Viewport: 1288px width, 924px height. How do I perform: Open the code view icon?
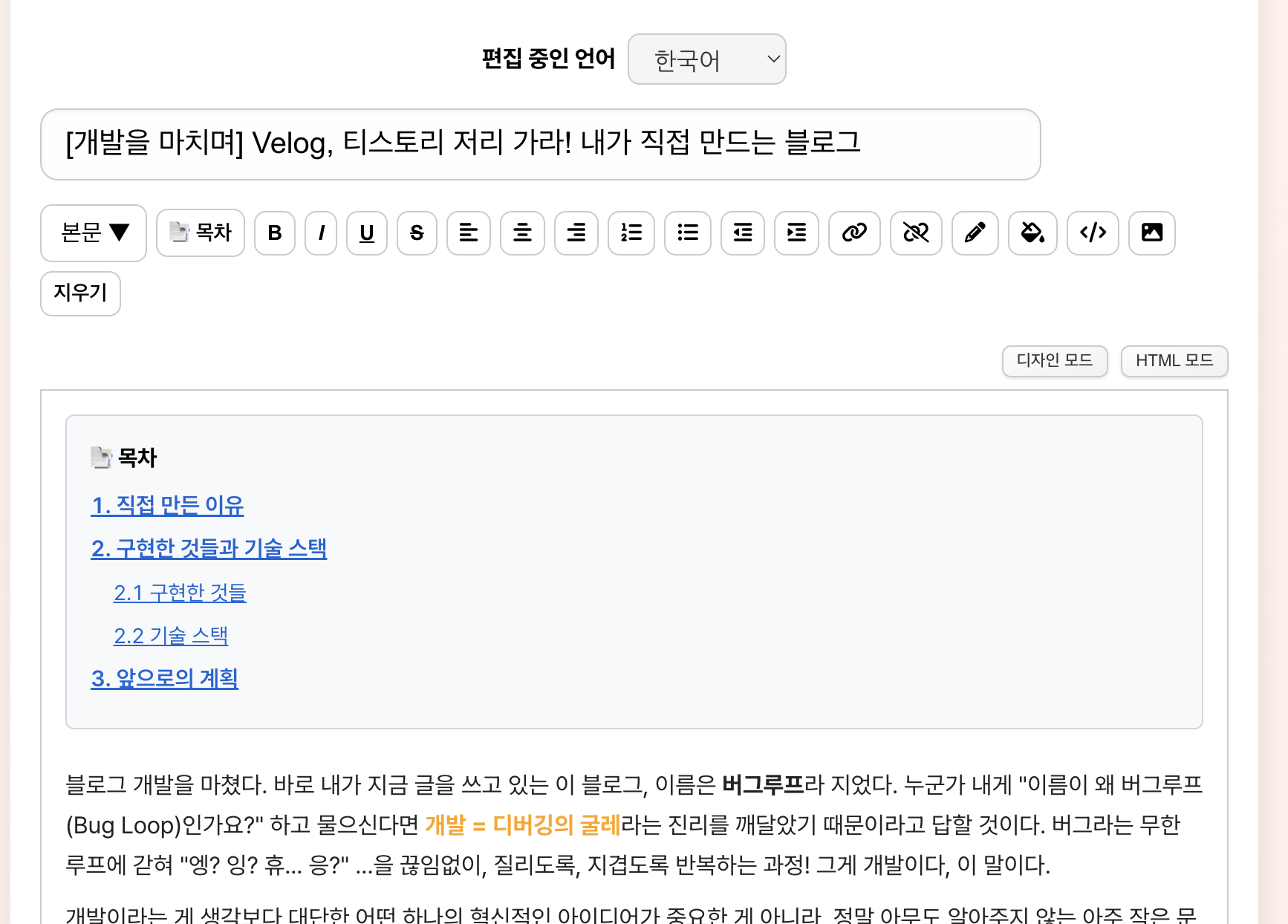point(1093,233)
